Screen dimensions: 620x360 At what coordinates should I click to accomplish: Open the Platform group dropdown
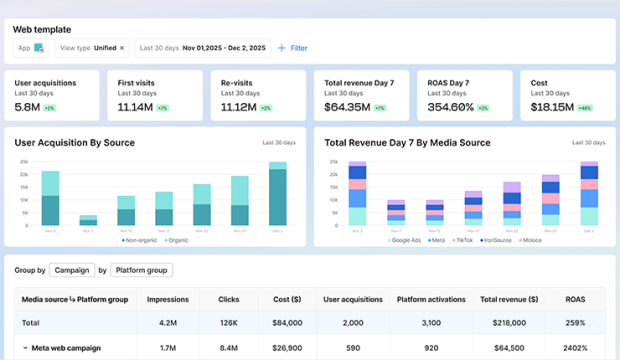(142, 270)
